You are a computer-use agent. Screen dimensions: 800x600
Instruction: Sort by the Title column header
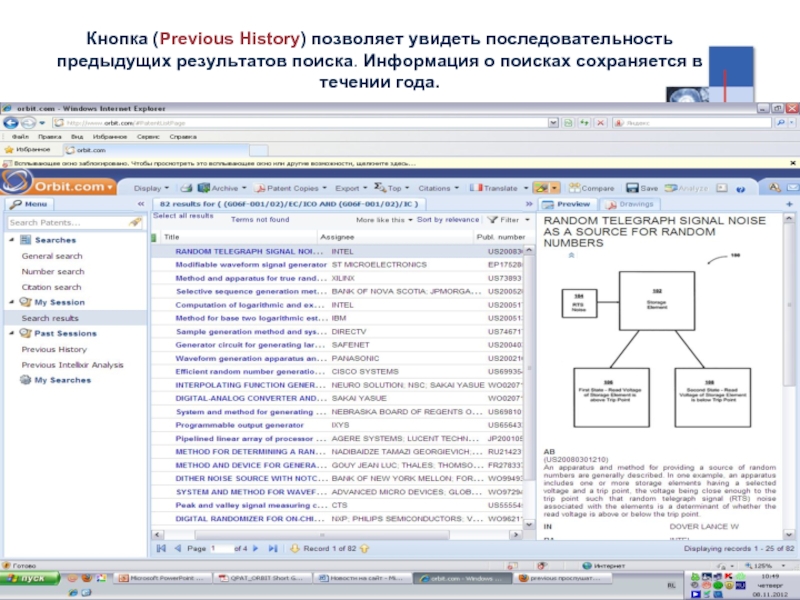(171, 237)
